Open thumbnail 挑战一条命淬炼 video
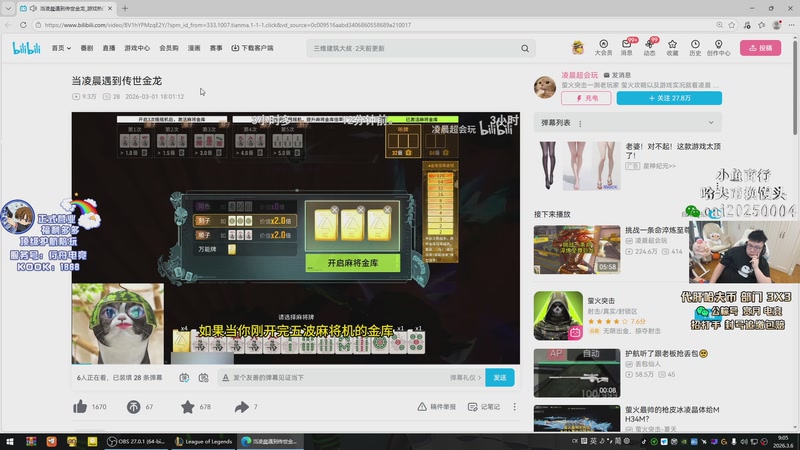 577,249
